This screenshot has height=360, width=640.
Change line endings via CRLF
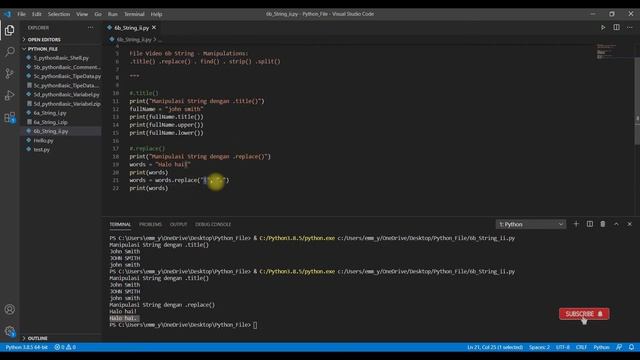[581, 347]
